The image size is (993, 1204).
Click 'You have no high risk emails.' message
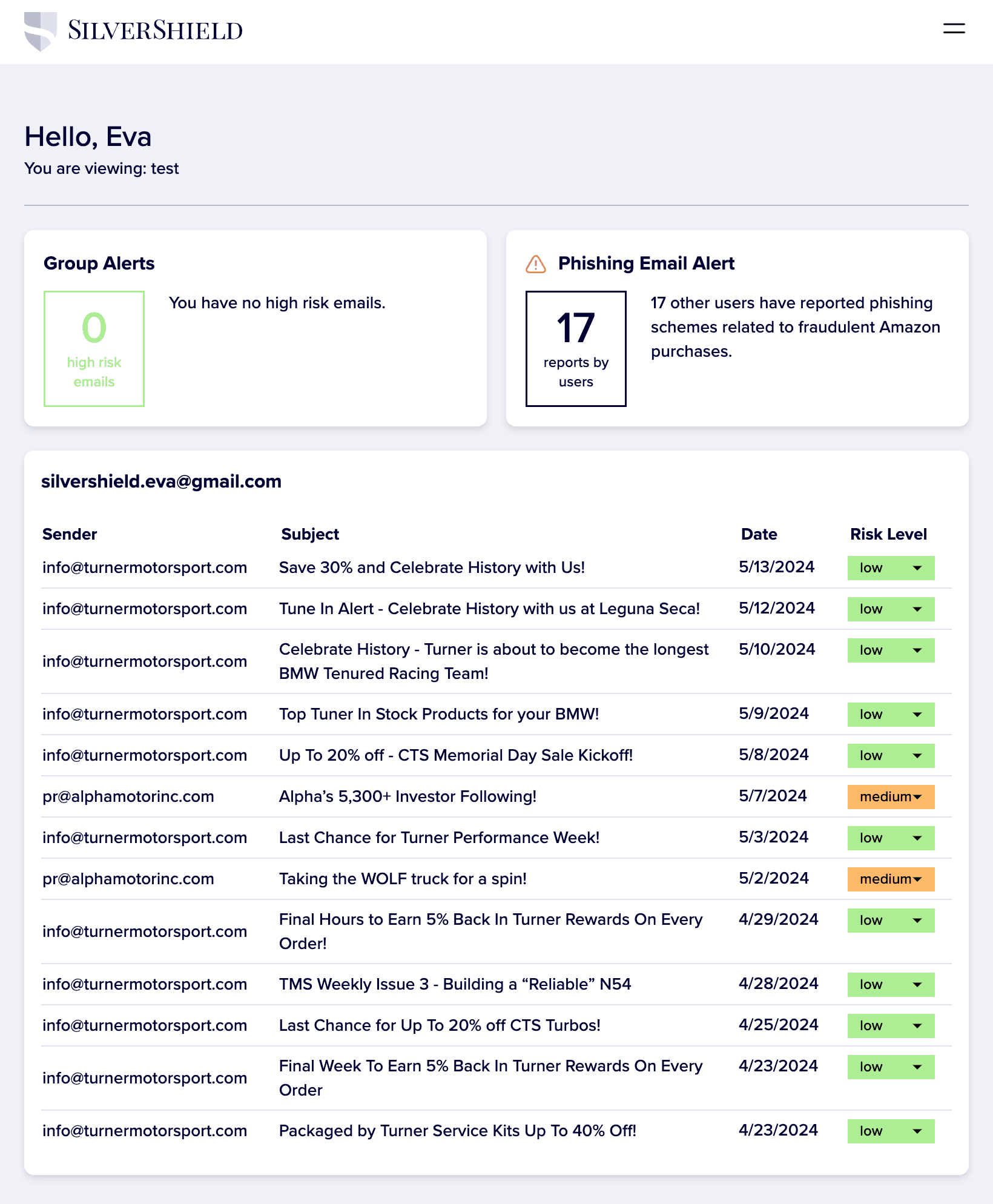[x=277, y=303]
